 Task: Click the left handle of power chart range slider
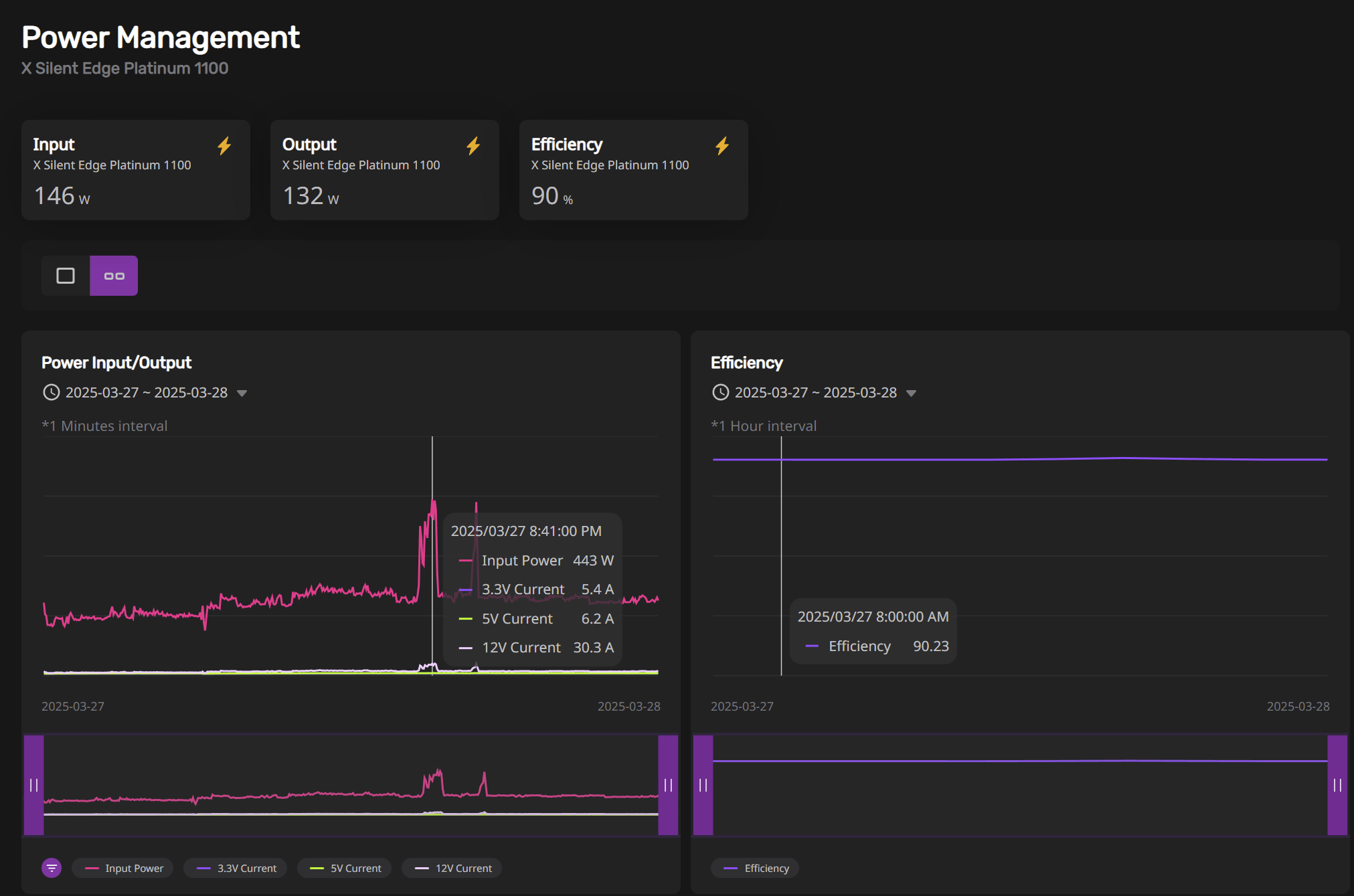point(33,785)
